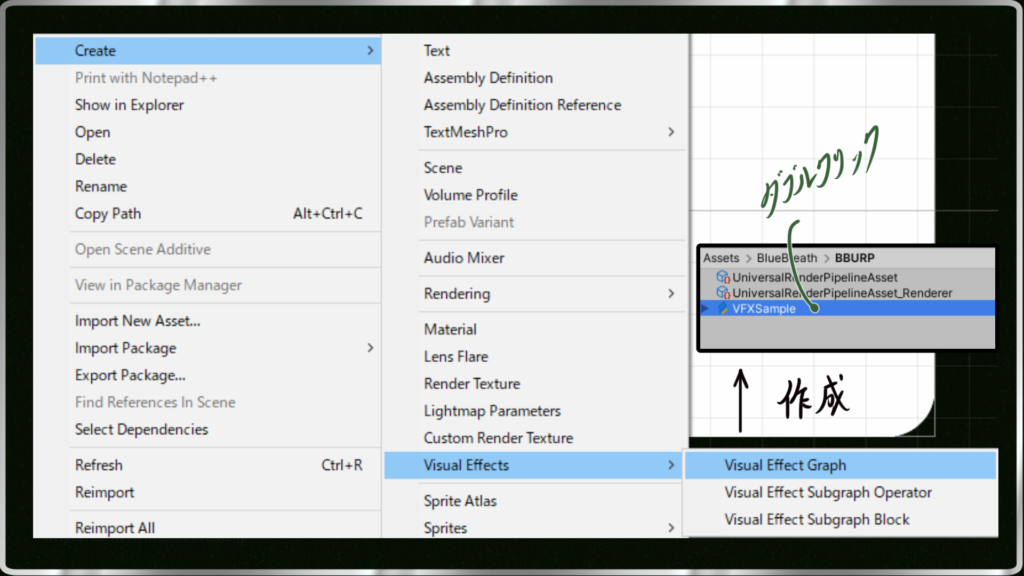Image resolution: width=1024 pixels, height=576 pixels.
Task: Expand the VFXSample asset foldout triangle
Action: (x=706, y=309)
